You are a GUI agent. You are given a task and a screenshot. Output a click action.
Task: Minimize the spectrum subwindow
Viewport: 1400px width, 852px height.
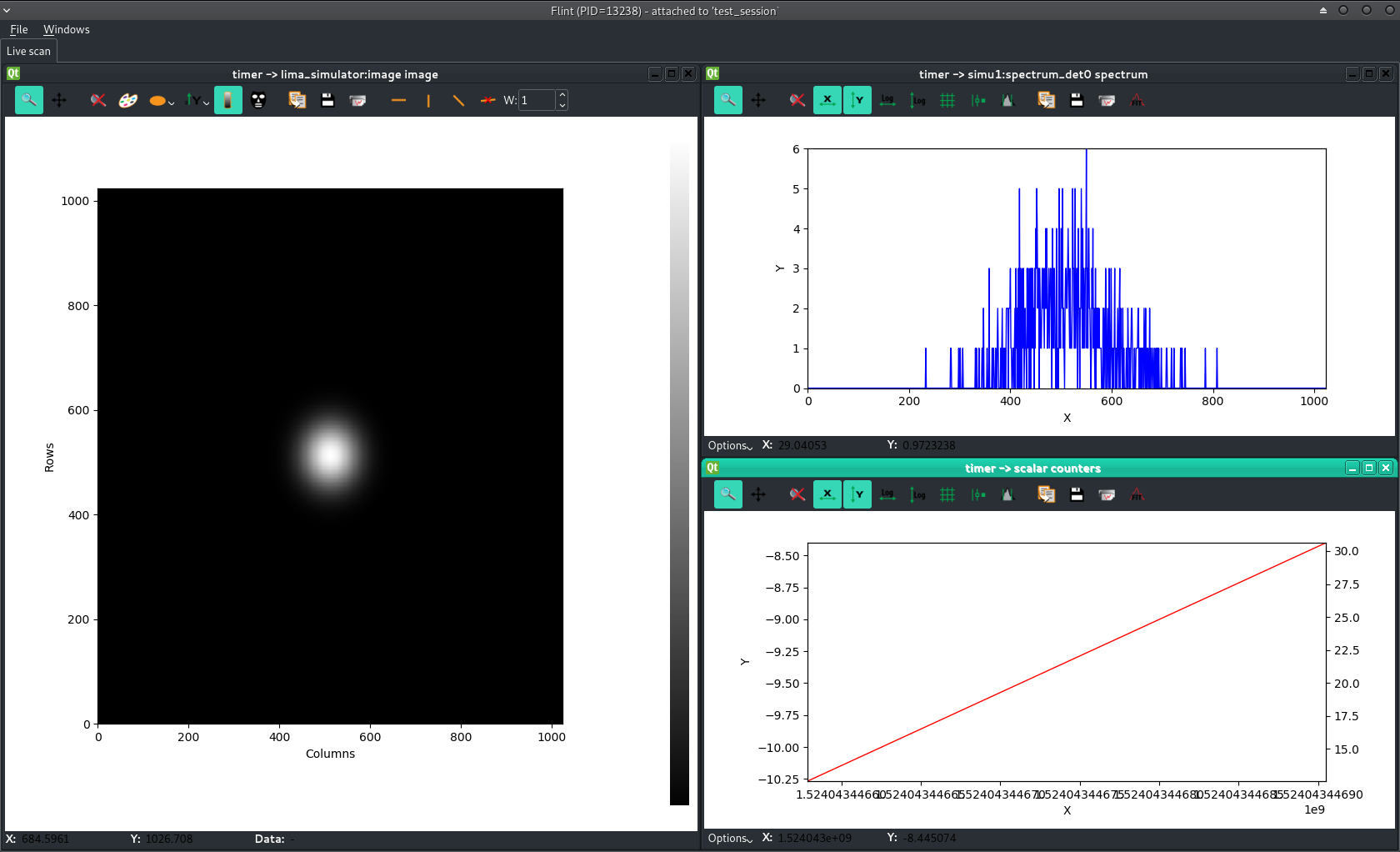[x=1352, y=74]
